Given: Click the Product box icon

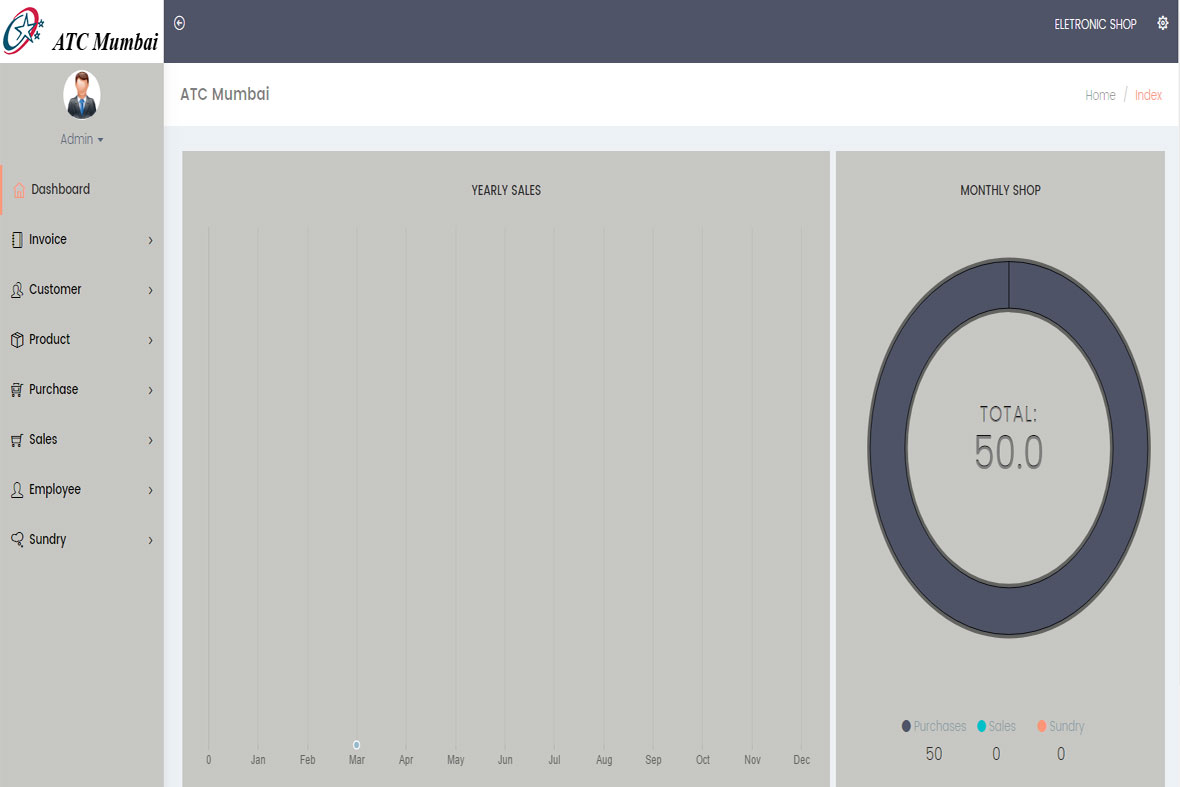Looking at the screenshot, I should [x=16, y=340].
